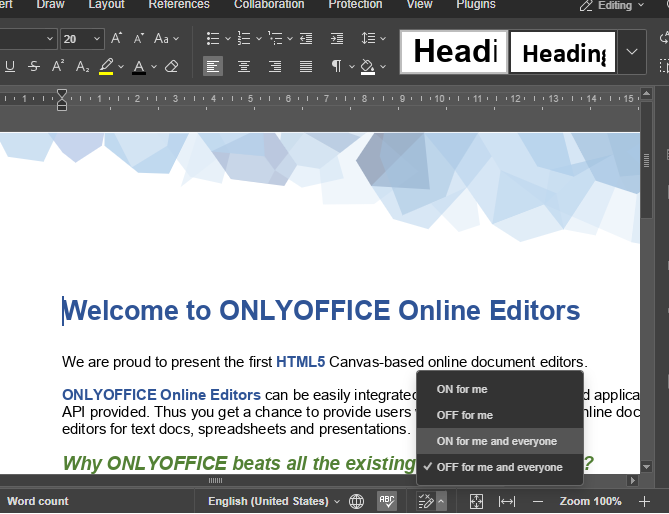Open the Plugins tab
The width and height of the screenshot is (669, 514).
[476, 5]
